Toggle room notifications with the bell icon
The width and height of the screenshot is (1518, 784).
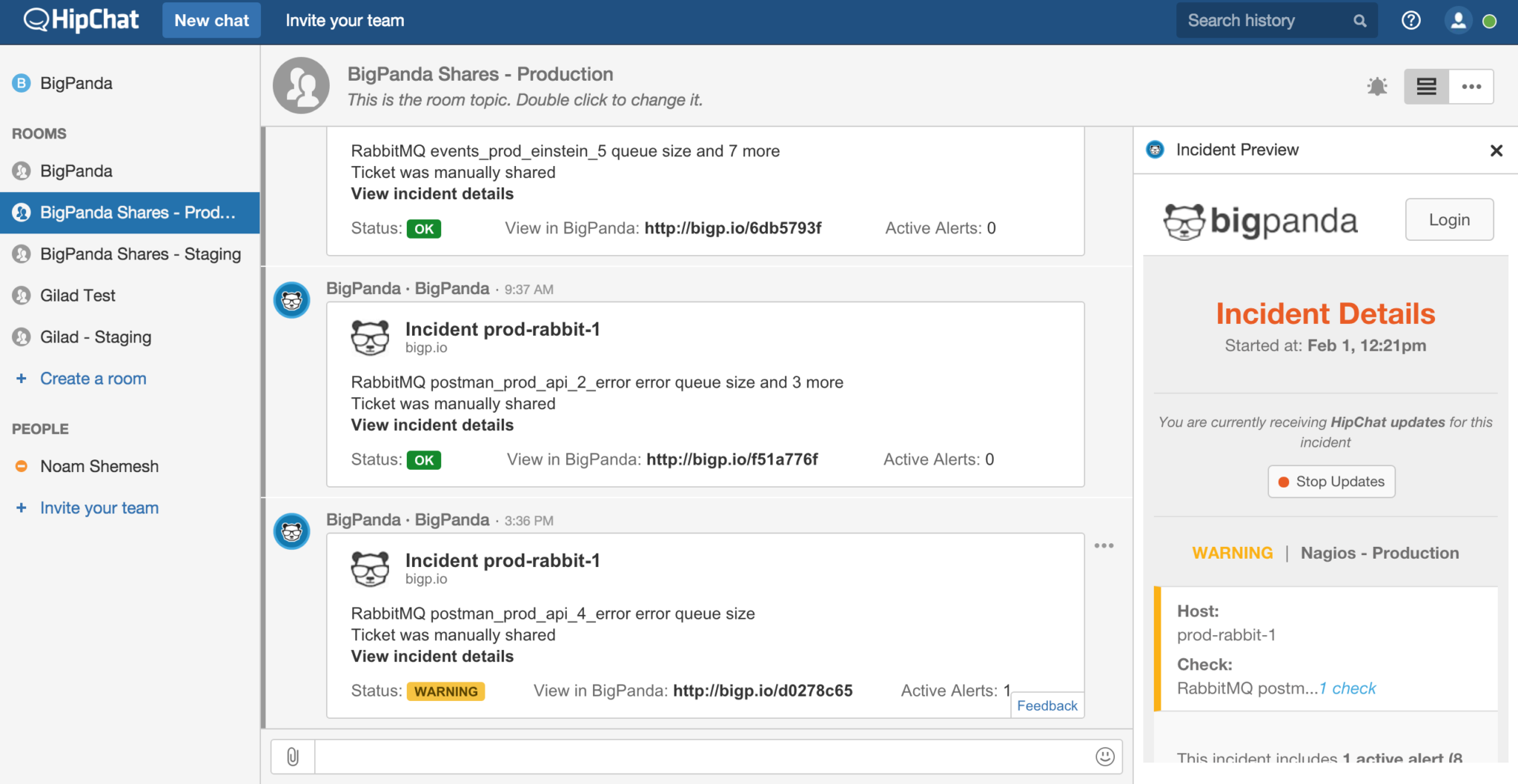click(1377, 86)
